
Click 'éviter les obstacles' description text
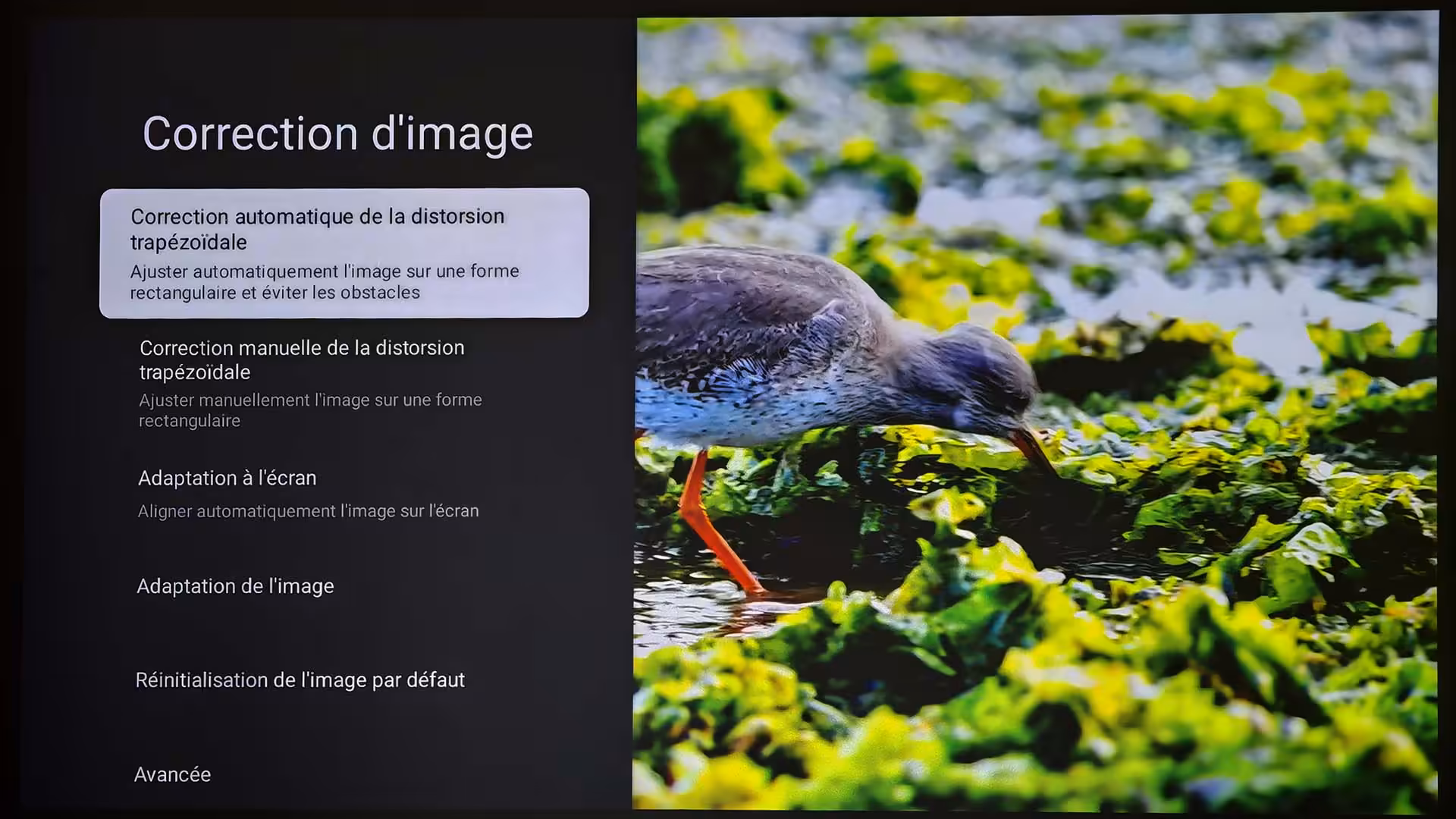(341, 293)
